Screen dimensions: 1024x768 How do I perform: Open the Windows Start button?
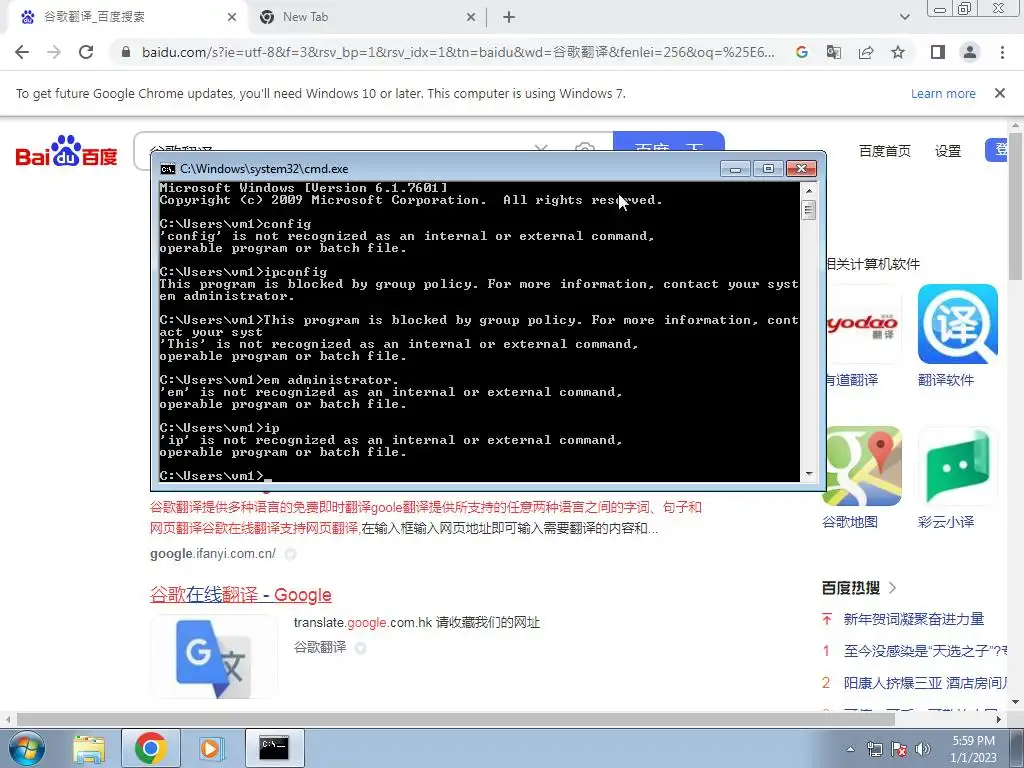pyautogui.click(x=26, y=748)
